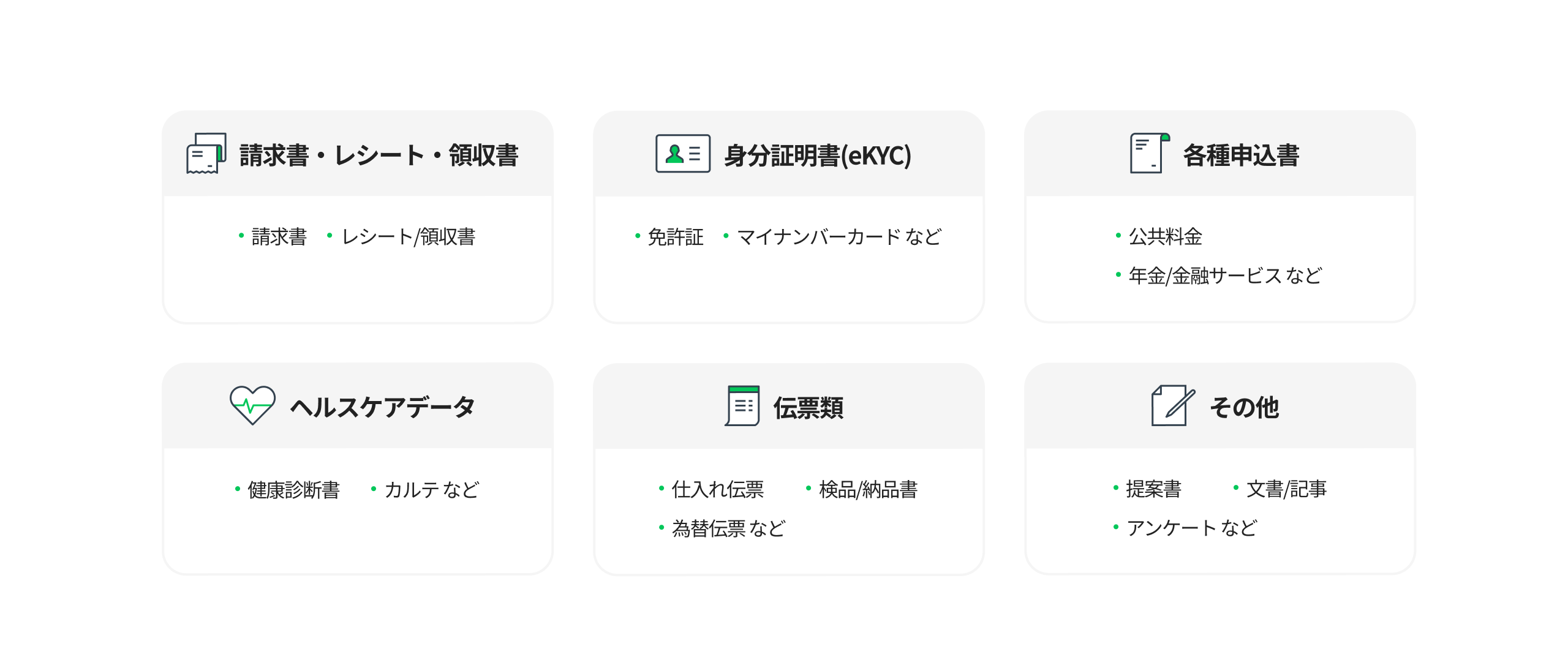Click the 免許証 list item
The width and height of the screenshot is (1568, 660).
point(675,237)
